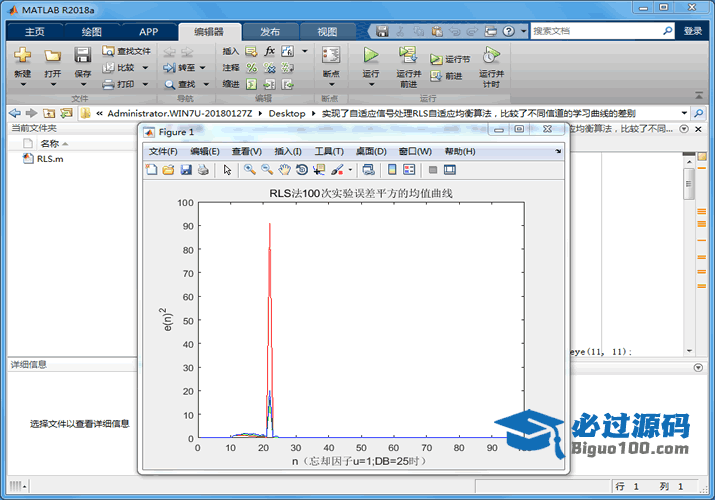
Task: Open the 查看(V) menu in Figure 1
Action: pyautogui.click(x=247, y=151)
